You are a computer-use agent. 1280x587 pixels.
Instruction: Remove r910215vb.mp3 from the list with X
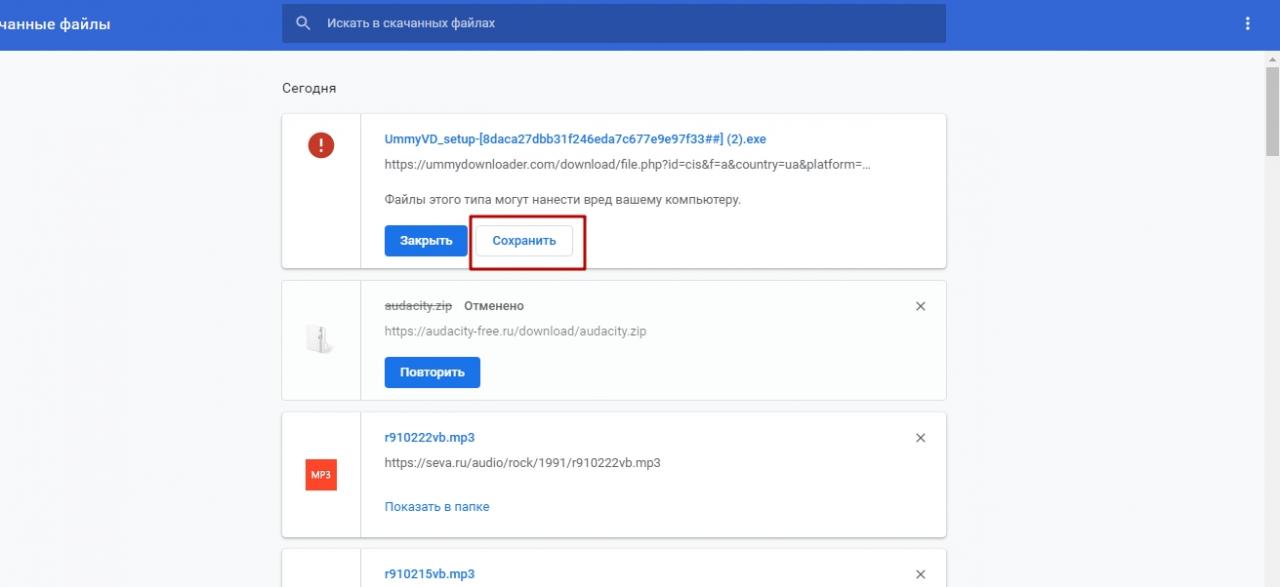[920, 574]
